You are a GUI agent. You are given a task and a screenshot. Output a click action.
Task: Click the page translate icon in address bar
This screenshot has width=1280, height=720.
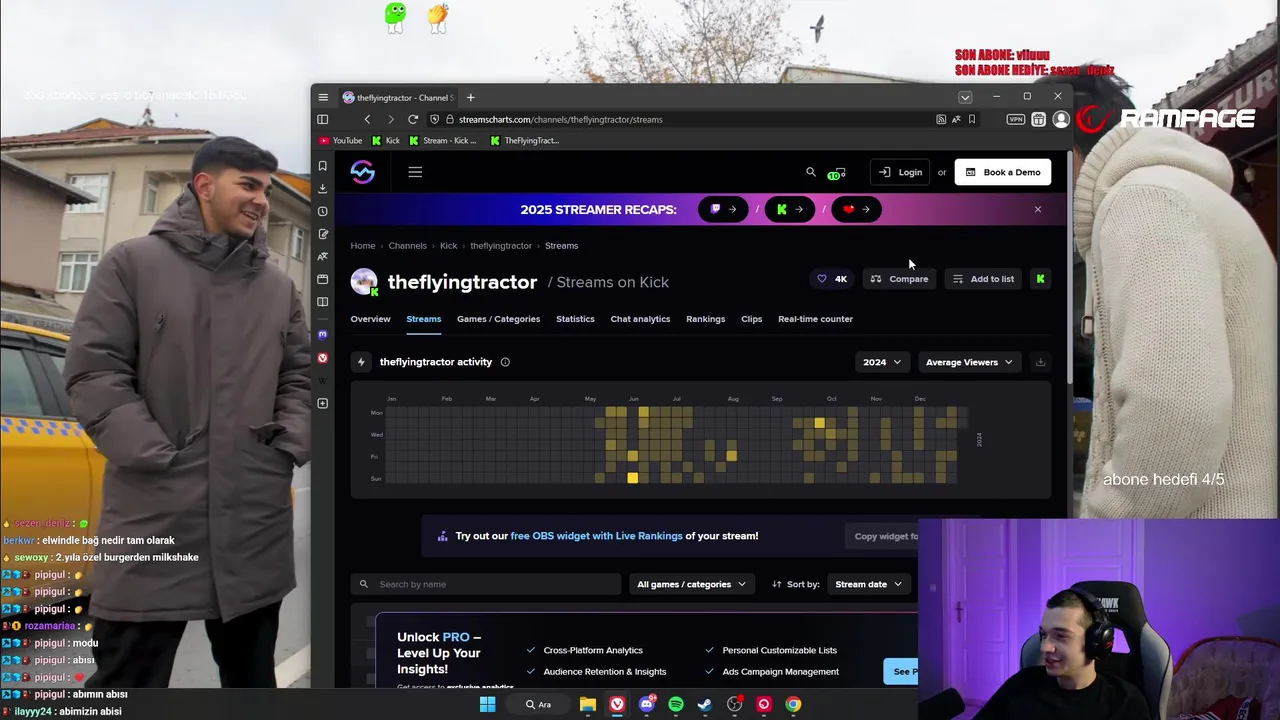pyautogui.click(x=956, y=119)
